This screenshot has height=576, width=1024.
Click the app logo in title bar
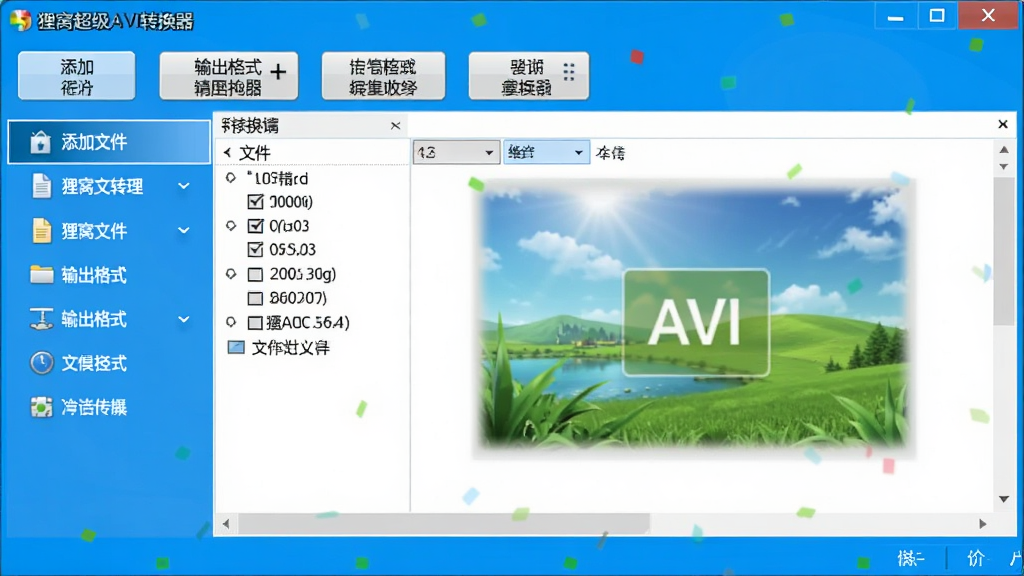point(20,20)
